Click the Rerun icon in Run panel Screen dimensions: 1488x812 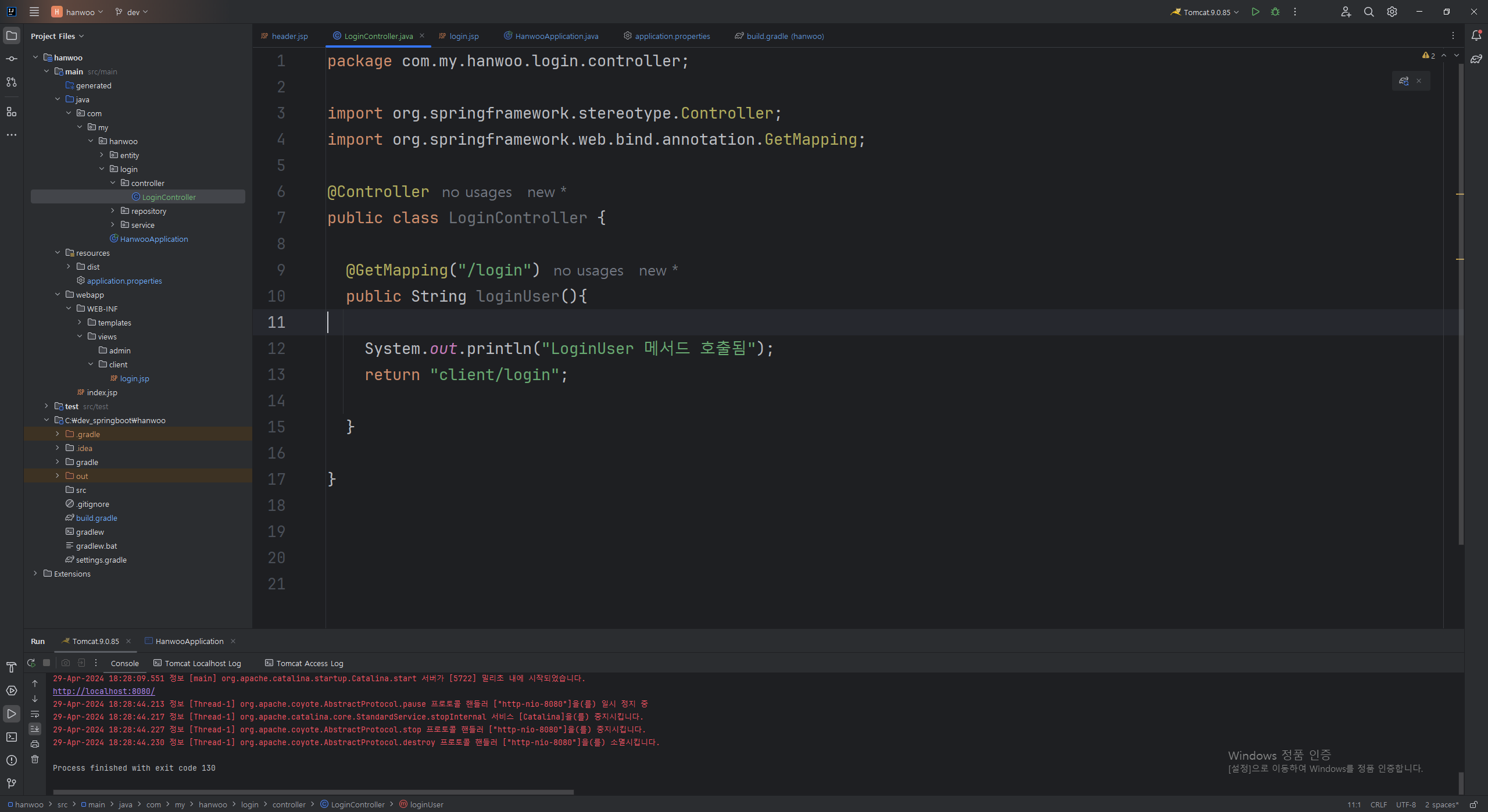point(31,663)
